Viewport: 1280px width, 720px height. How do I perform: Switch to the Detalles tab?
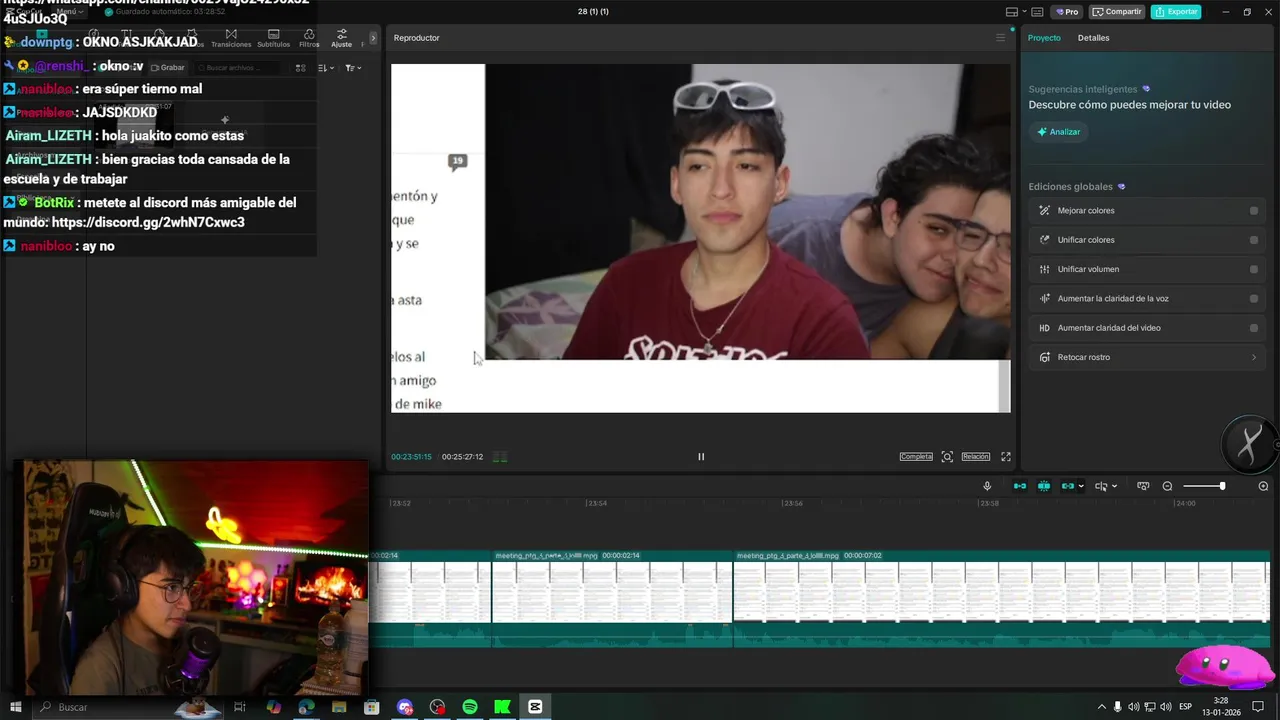click(x=1093, y=38)
